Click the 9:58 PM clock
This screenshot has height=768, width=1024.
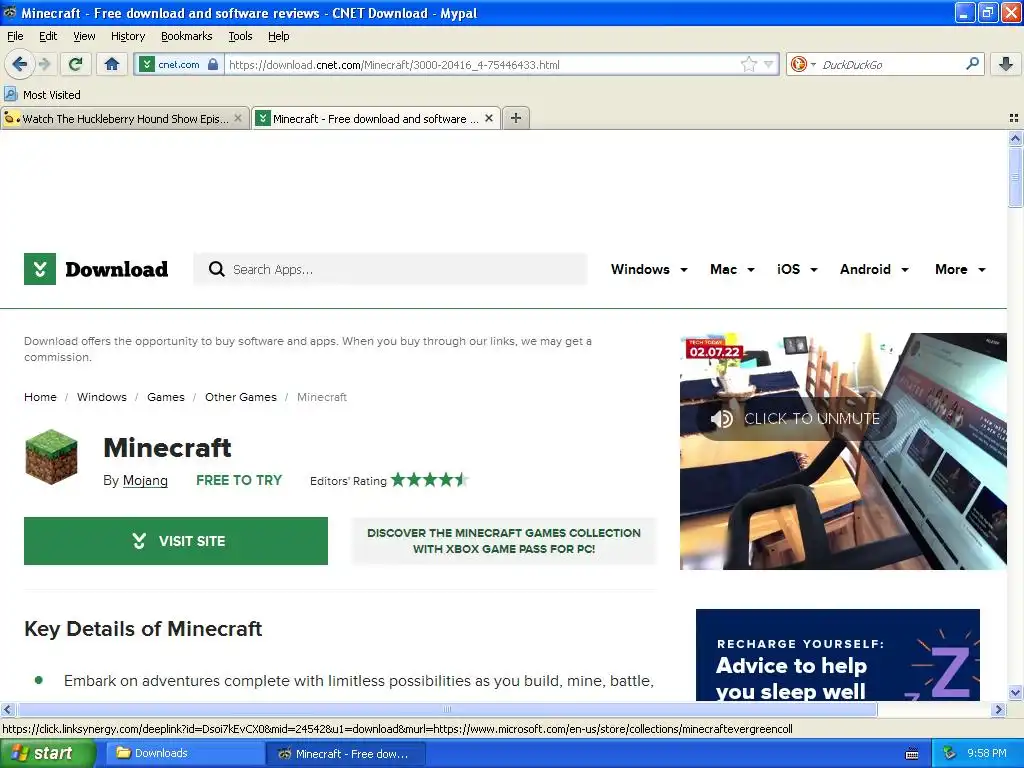click(987, 753)
